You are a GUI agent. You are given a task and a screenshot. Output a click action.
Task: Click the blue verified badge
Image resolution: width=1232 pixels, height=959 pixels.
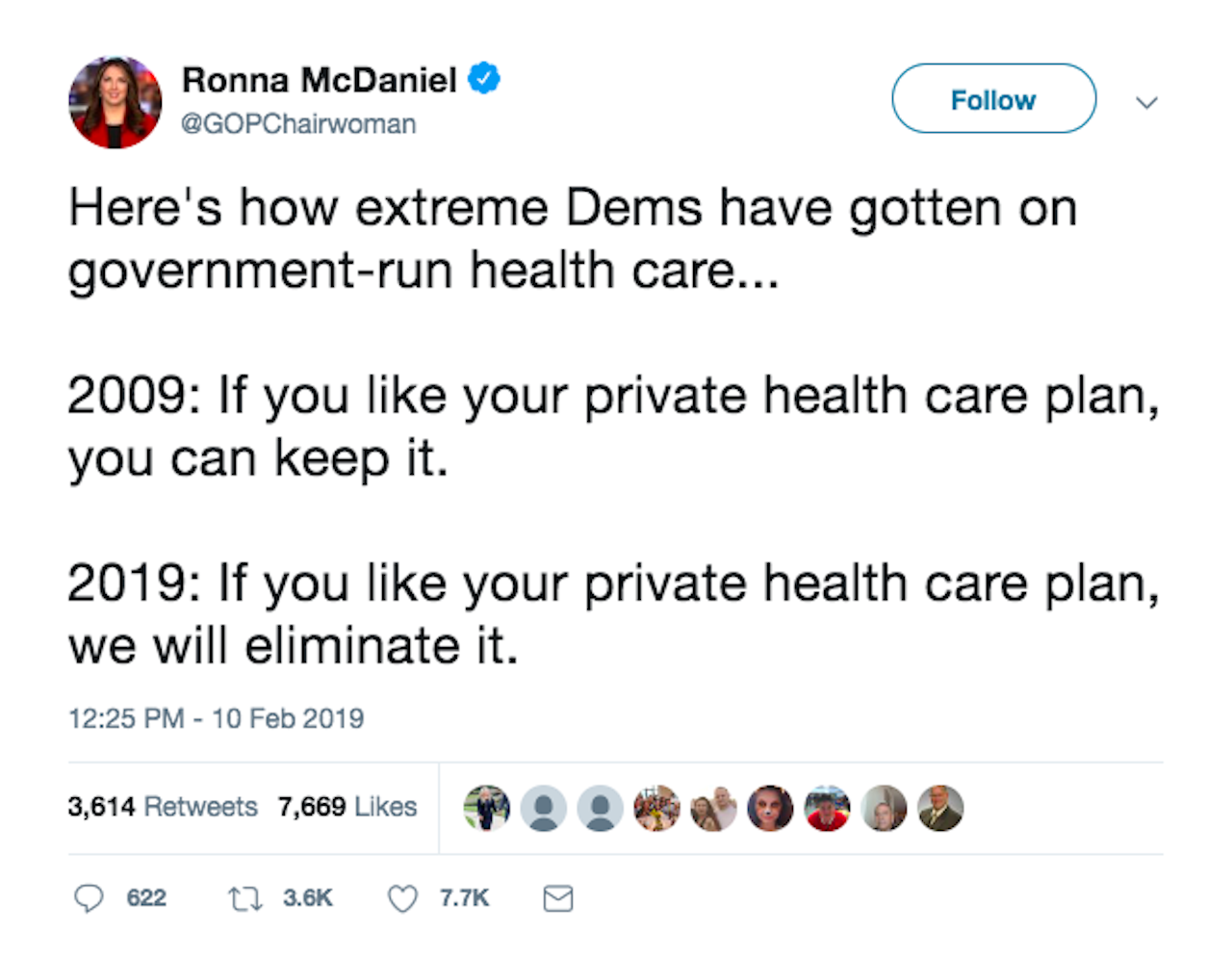pyautogui.click(x=484, y=79)
